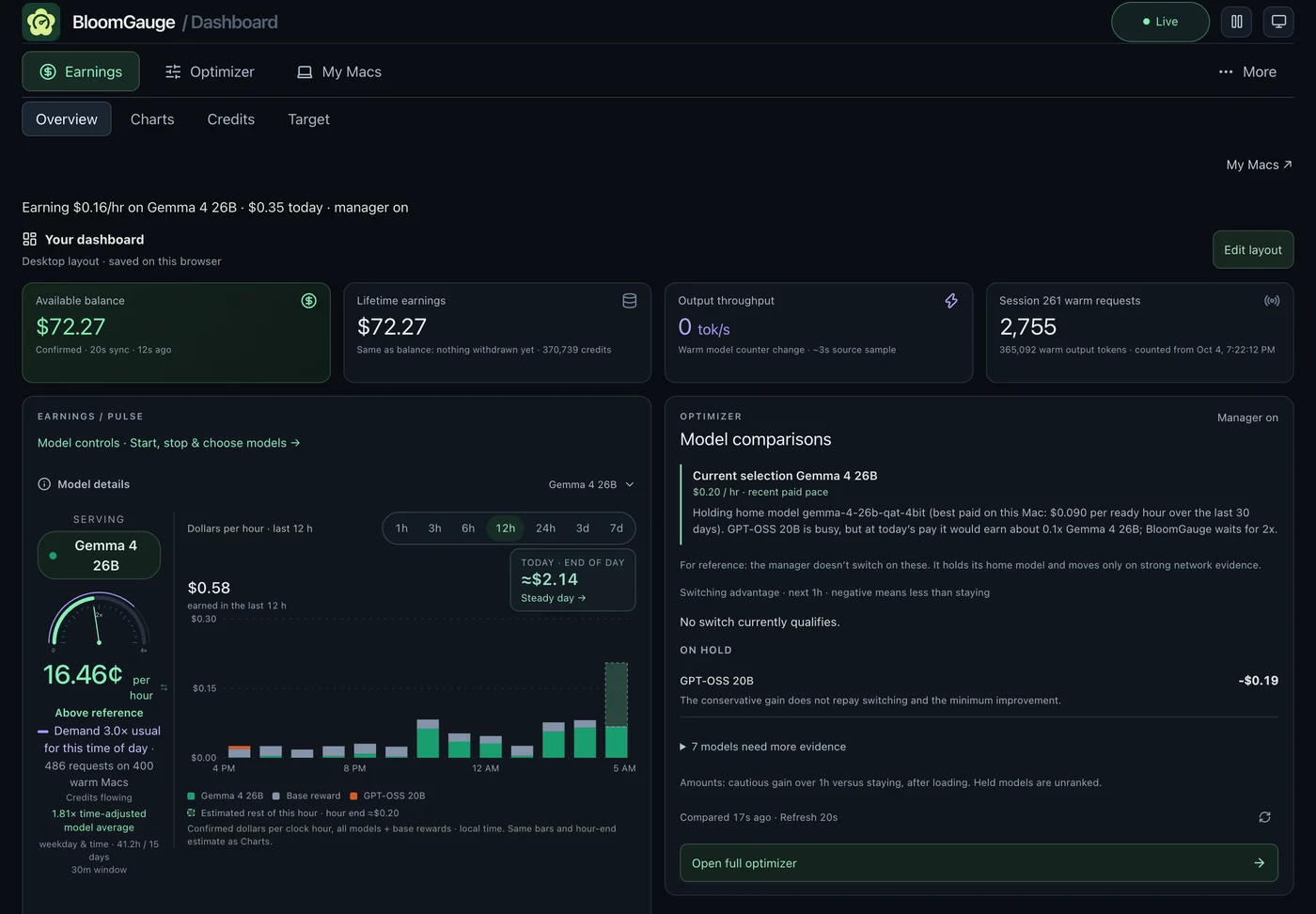
Task: Click the dollar icon on Available balance card
Action: (x=308, y=301)
